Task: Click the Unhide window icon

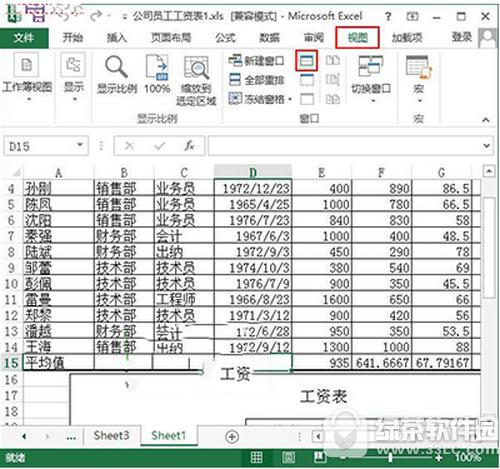Action: pos(307,99)
